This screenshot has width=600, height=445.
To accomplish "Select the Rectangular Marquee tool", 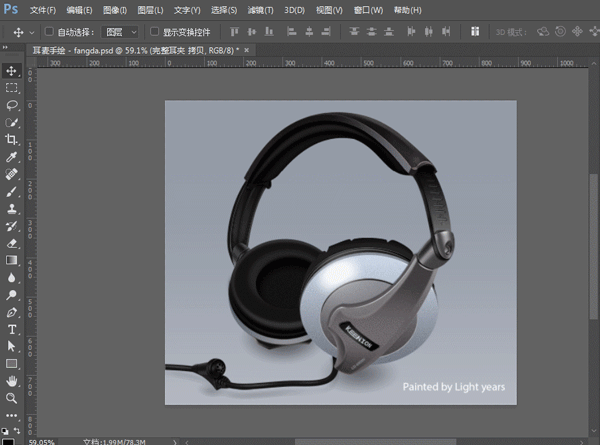I will [11, 88].
